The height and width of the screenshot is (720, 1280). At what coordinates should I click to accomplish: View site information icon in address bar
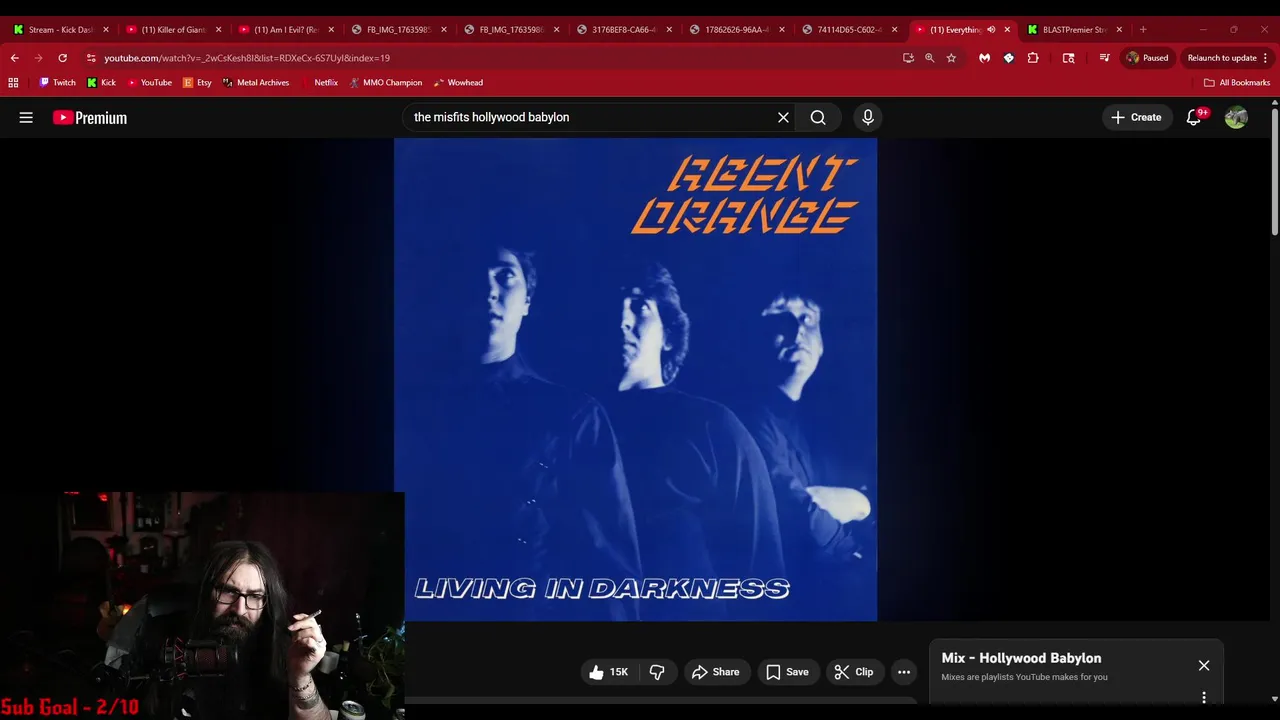(91, 58)
